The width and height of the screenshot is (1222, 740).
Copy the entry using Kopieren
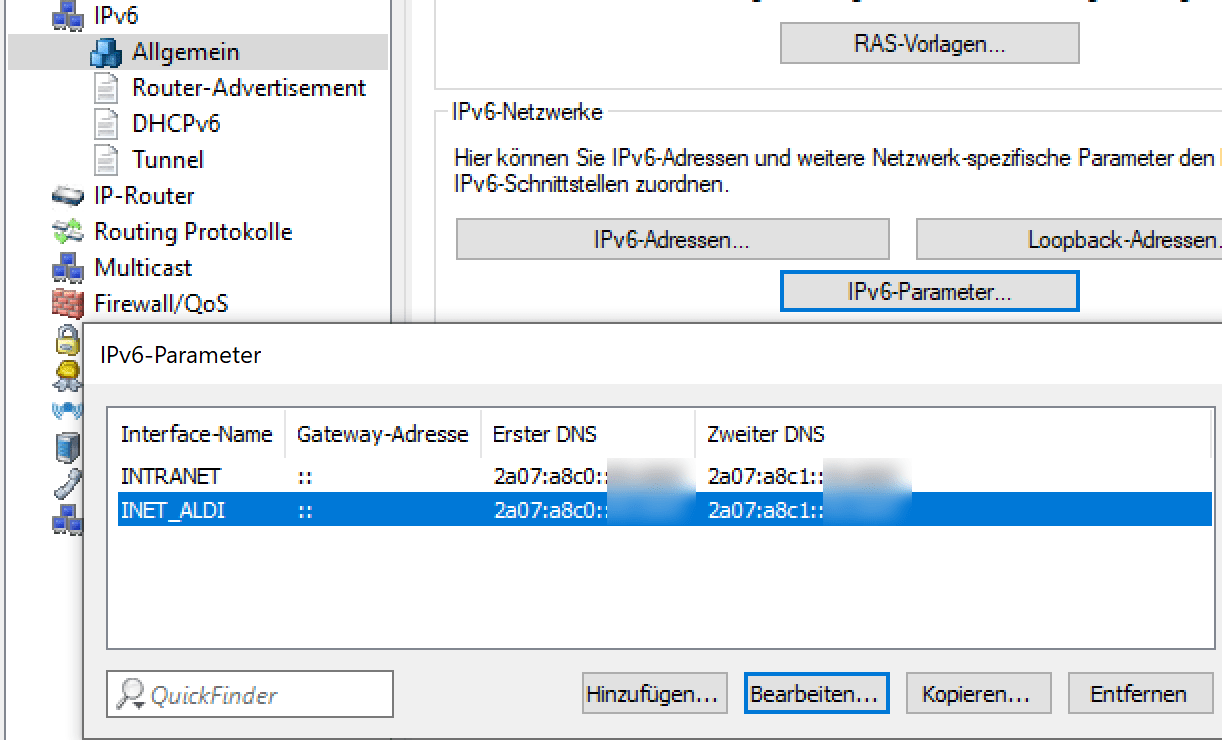[x=978, y=692]
